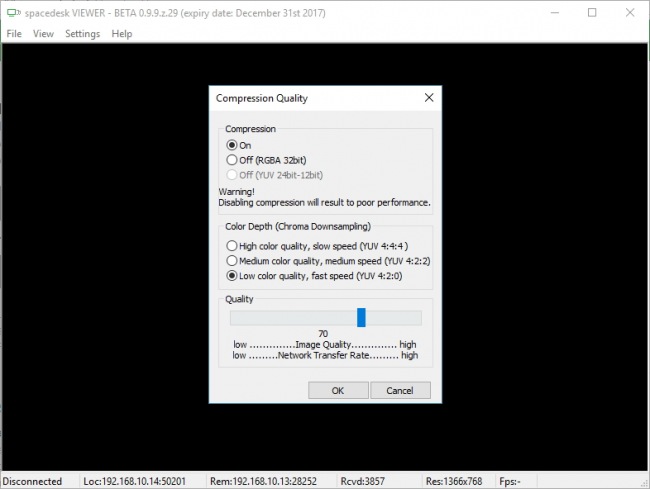Click the quality value 70
This screenshot has height=489, width=650.
pos(323,334)
